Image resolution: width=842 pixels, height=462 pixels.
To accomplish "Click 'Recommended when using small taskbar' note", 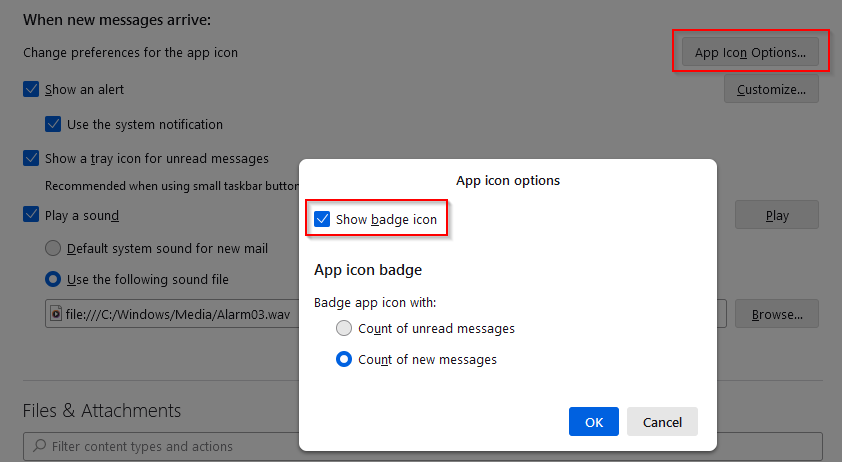I will click(x=172, y=186).
